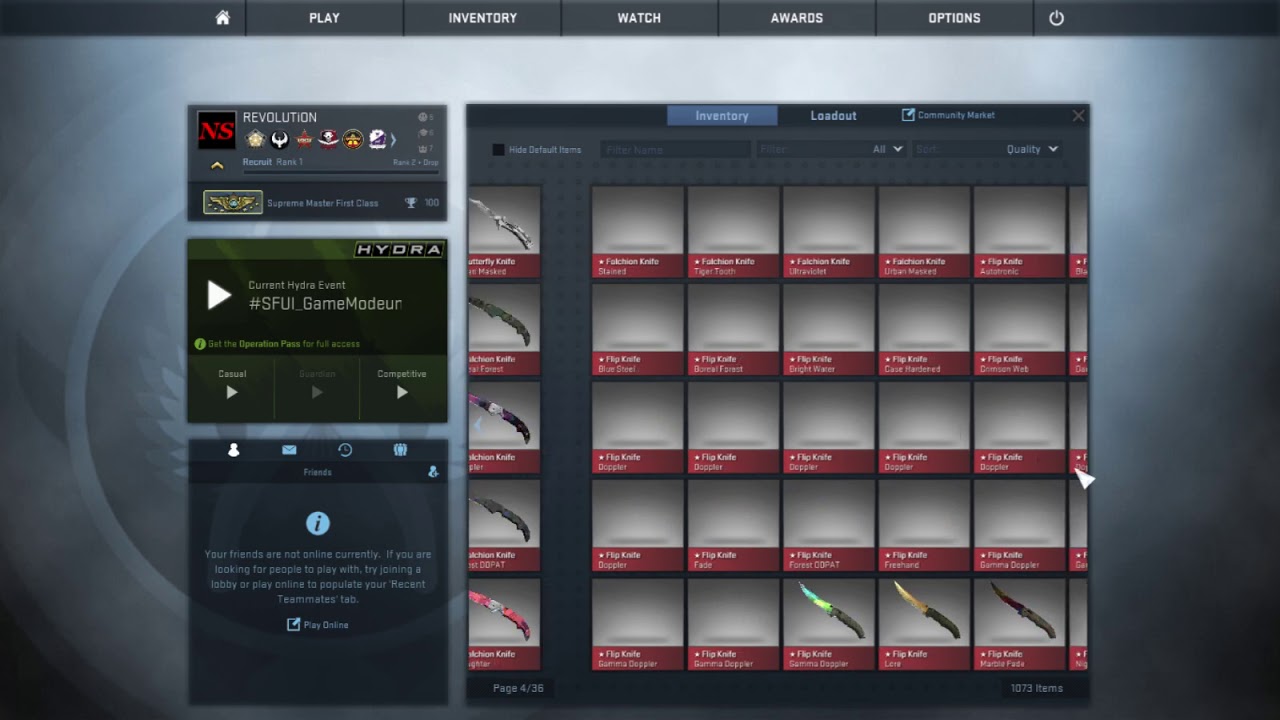
Task: Select Falchion Knife Stained item
Action: click(637, 231)
